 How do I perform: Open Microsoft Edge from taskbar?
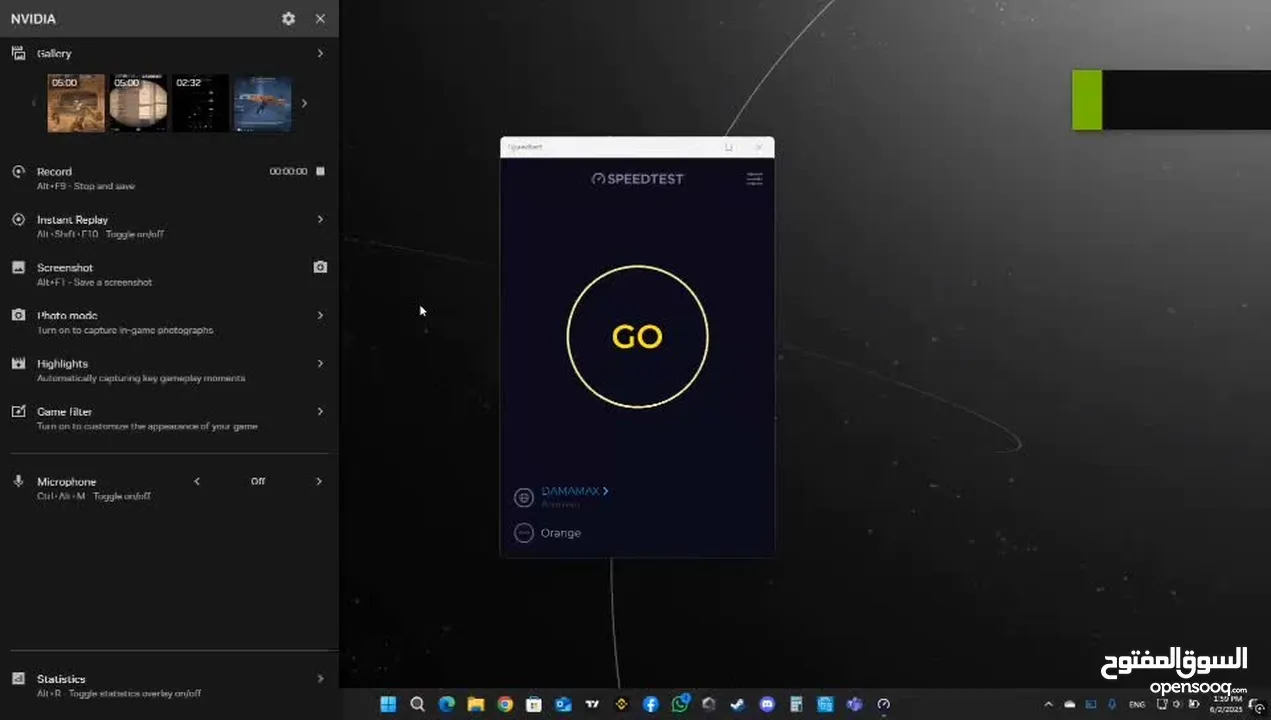pyautogui.click(x=447, y=704)
